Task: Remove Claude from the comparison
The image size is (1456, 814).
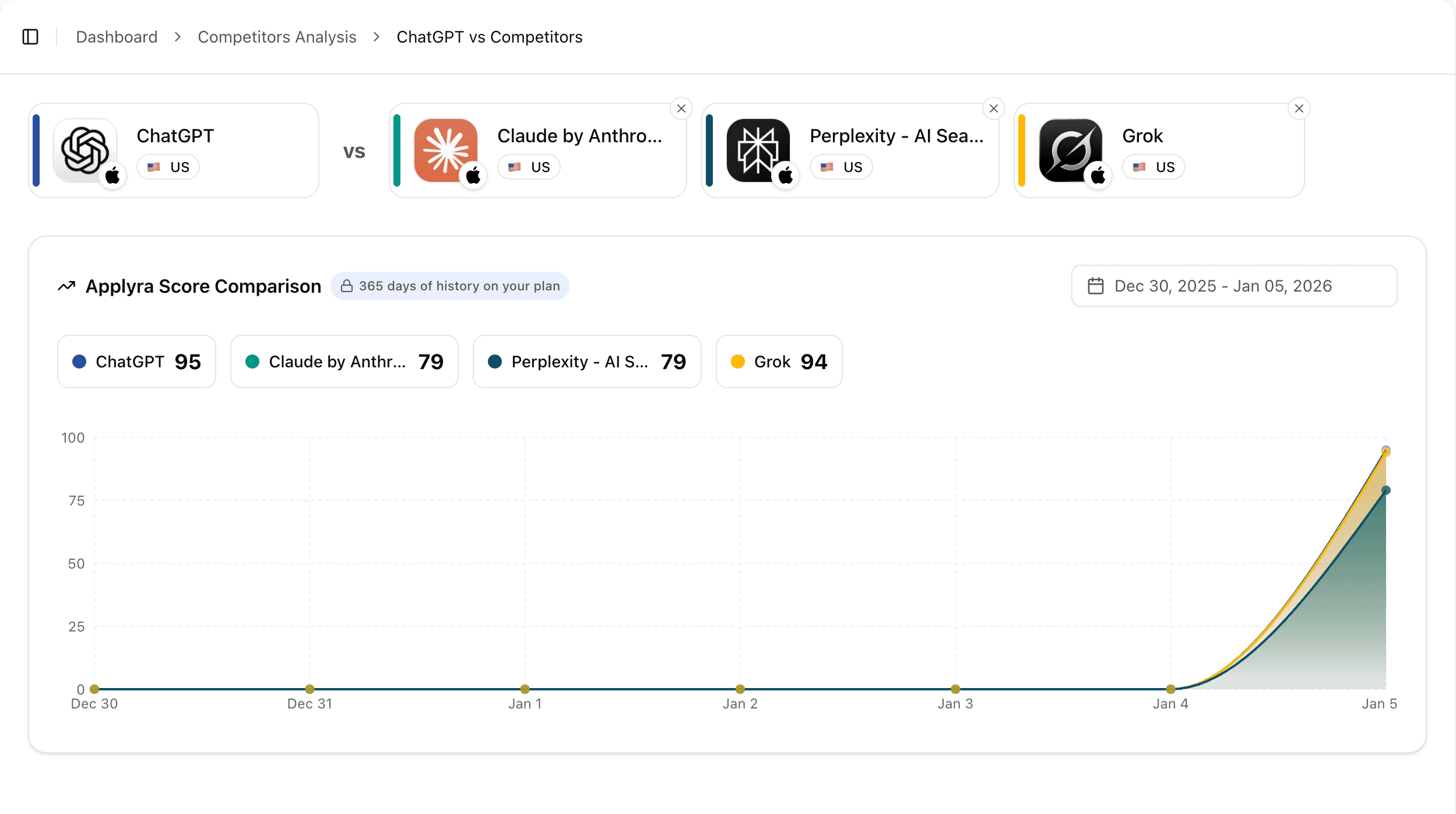Action: point(681,108)
